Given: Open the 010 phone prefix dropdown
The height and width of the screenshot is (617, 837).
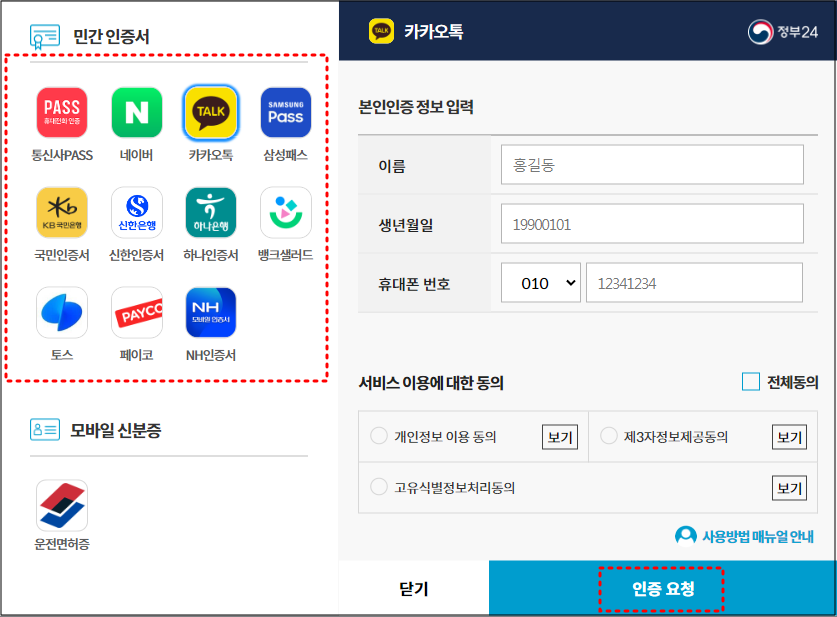Looking at the screenshot, I should coord(540,283).
